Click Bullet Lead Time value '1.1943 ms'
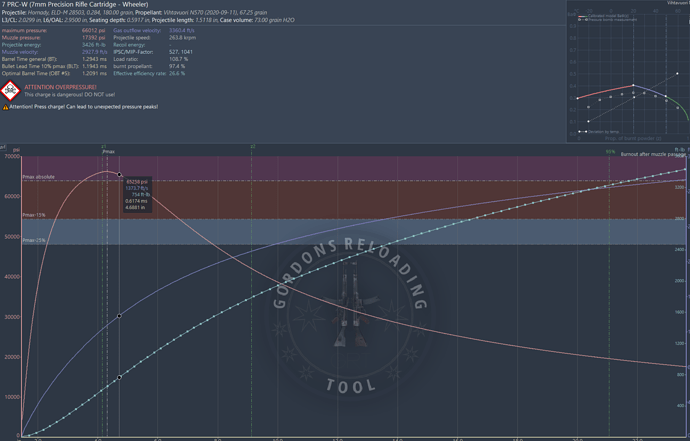 point(94,66)
